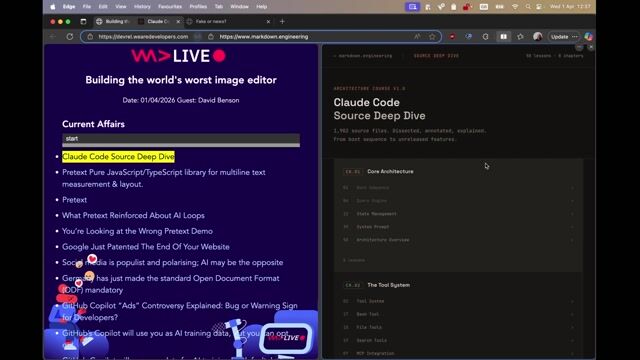640x360 pixels.
Task: Open 'What Pretext Reinforced About AI Loops'
Action: click(133, 216)
